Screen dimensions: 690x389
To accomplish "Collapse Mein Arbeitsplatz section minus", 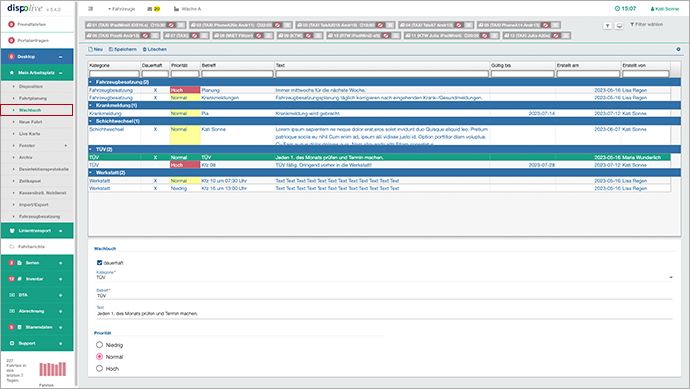I will pyautogui.click(x=61, y=73).
